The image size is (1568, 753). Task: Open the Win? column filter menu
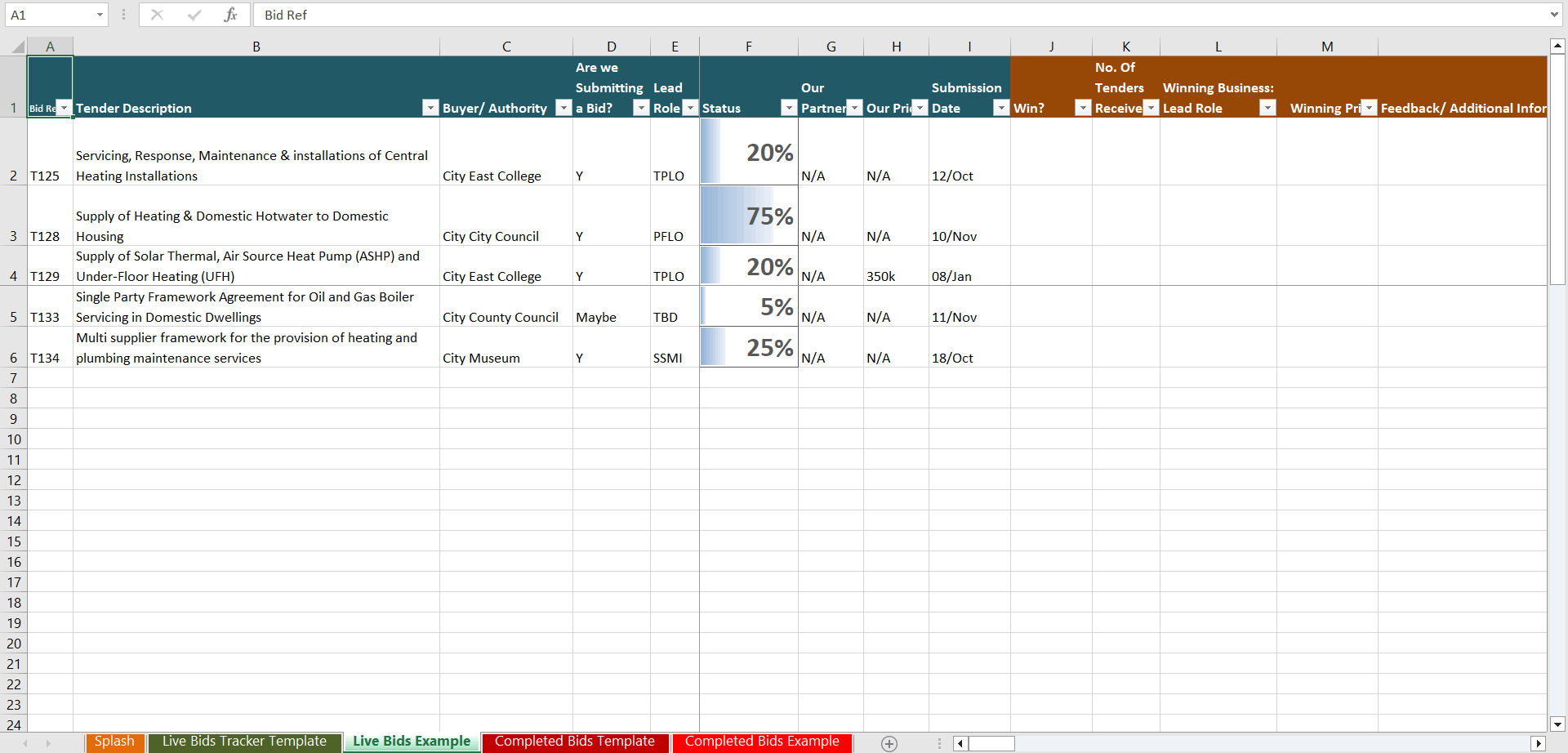point(1084,107)
